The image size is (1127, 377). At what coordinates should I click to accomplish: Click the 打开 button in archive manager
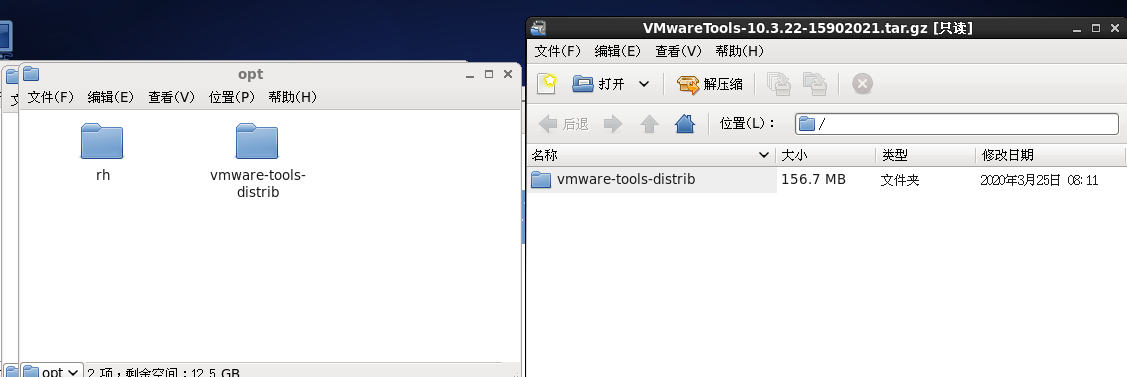coord(599,84)
